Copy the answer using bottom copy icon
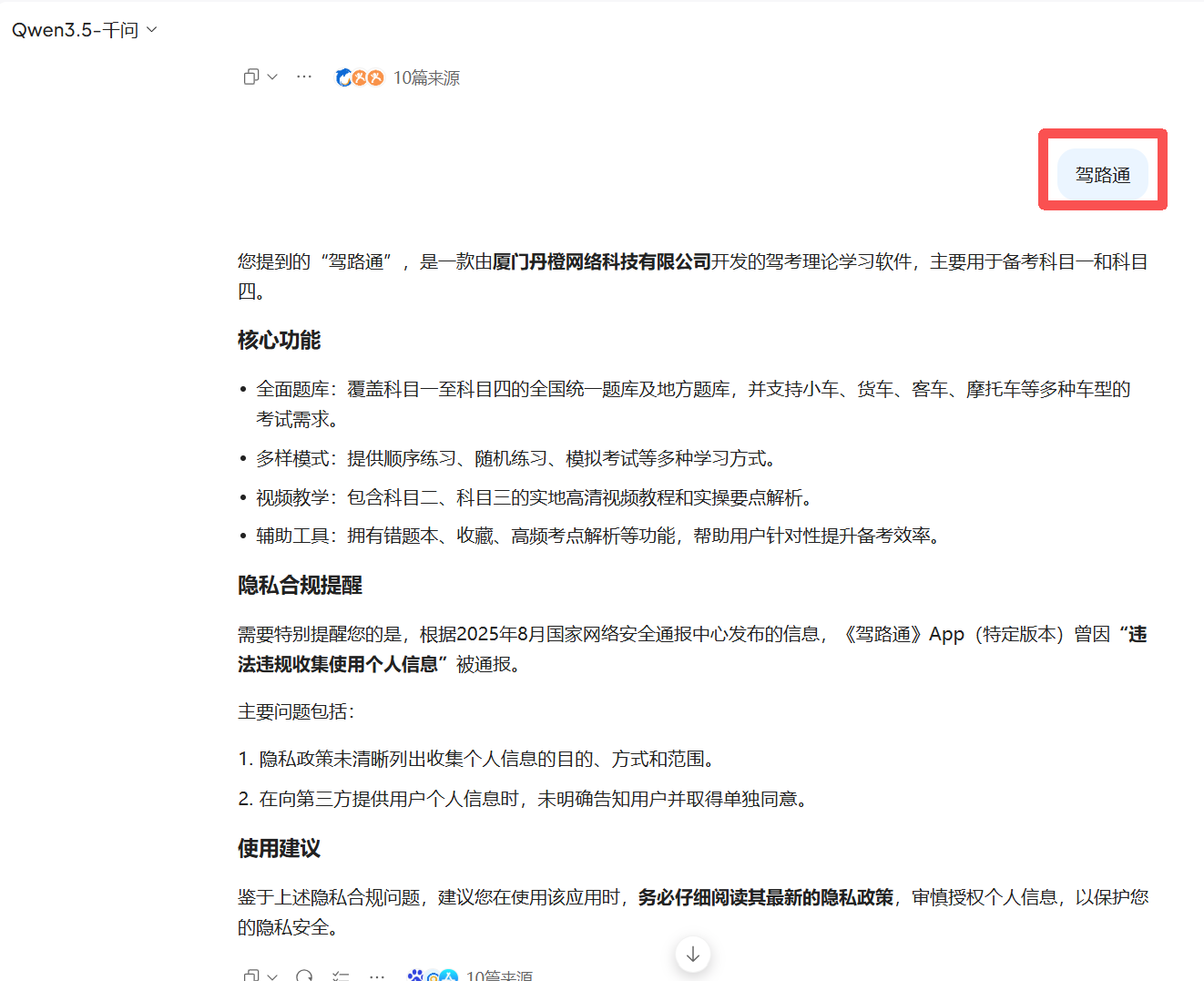 (251, 976)
